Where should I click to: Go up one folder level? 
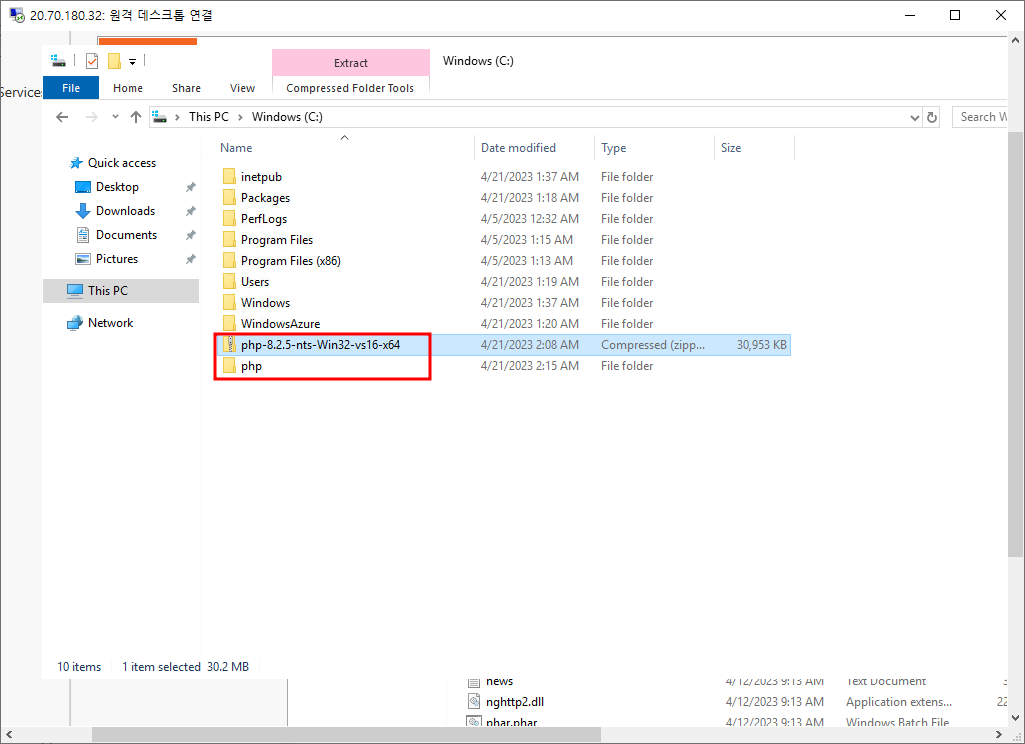pyautogui.click(x=136, y=117)
